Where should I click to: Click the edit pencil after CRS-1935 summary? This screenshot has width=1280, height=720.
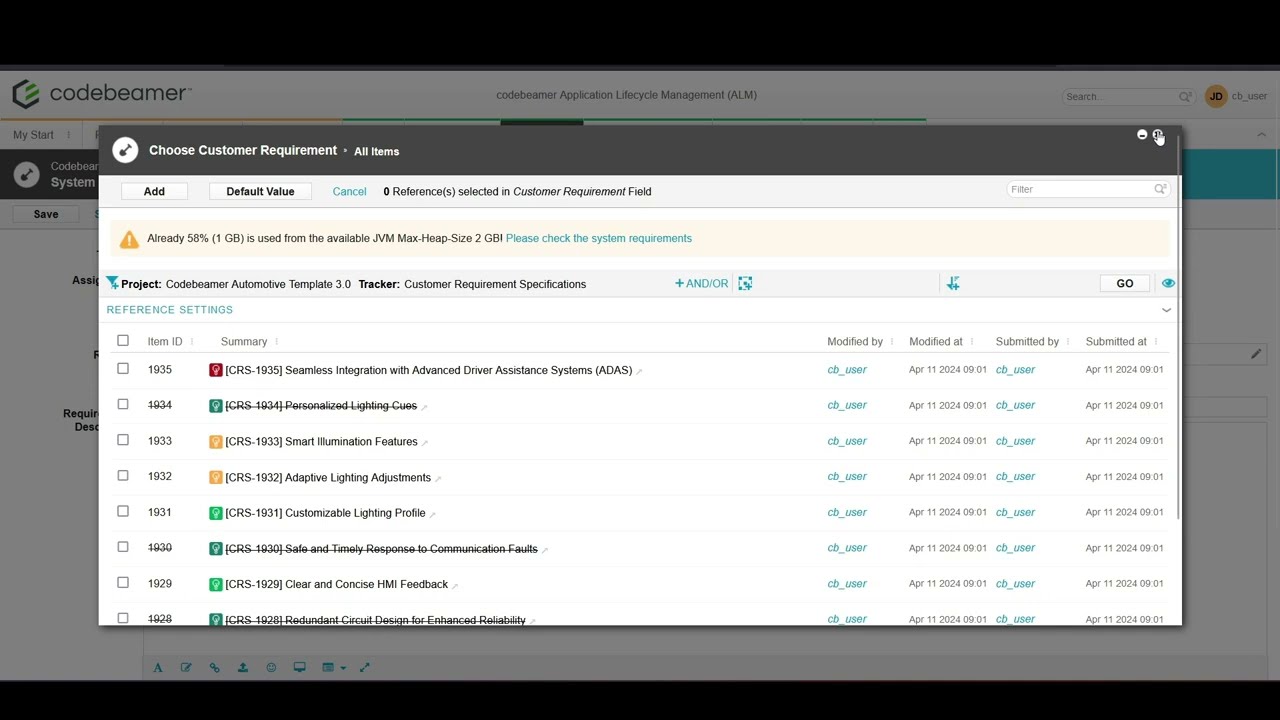639,372
